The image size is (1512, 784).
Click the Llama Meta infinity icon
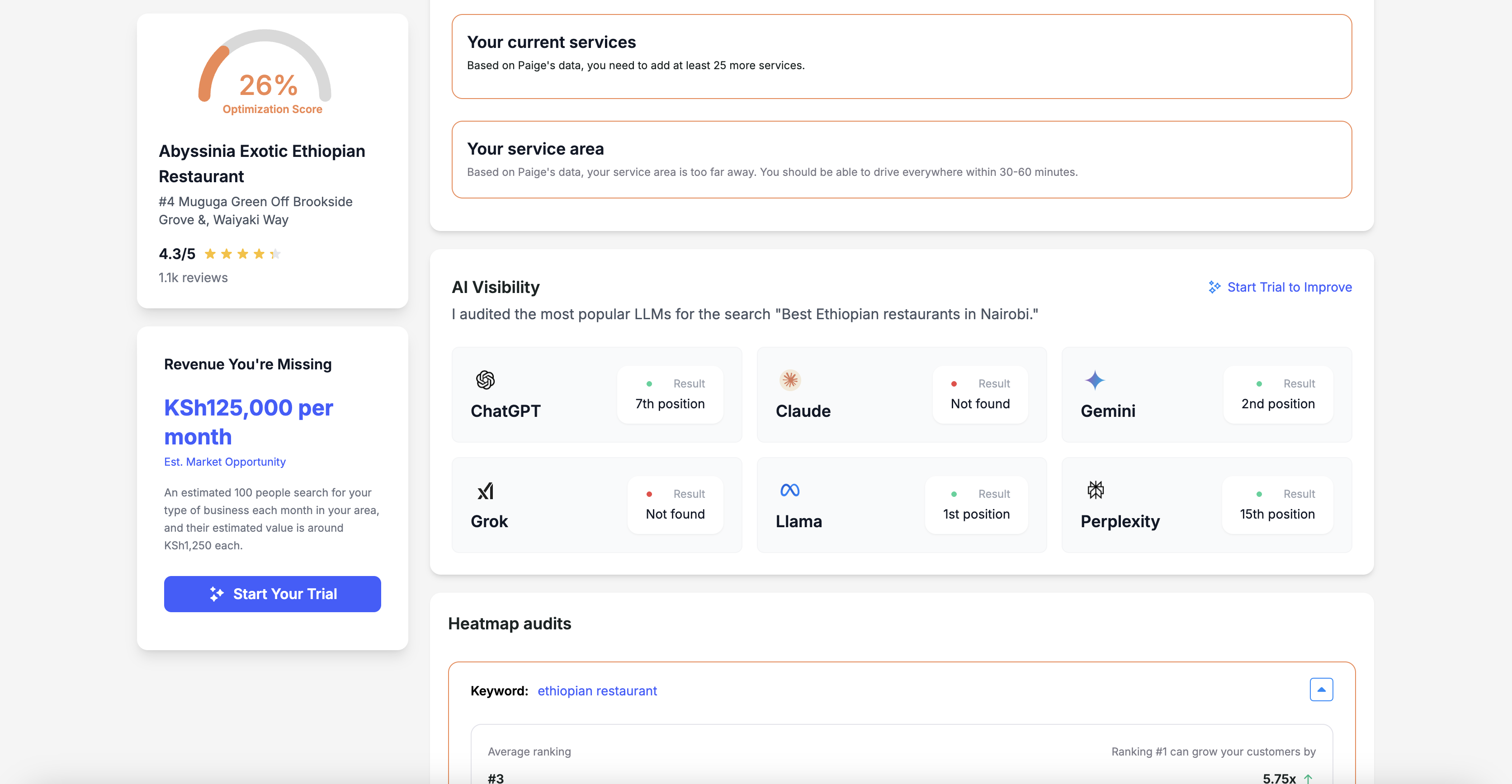(x=789, y=490)
